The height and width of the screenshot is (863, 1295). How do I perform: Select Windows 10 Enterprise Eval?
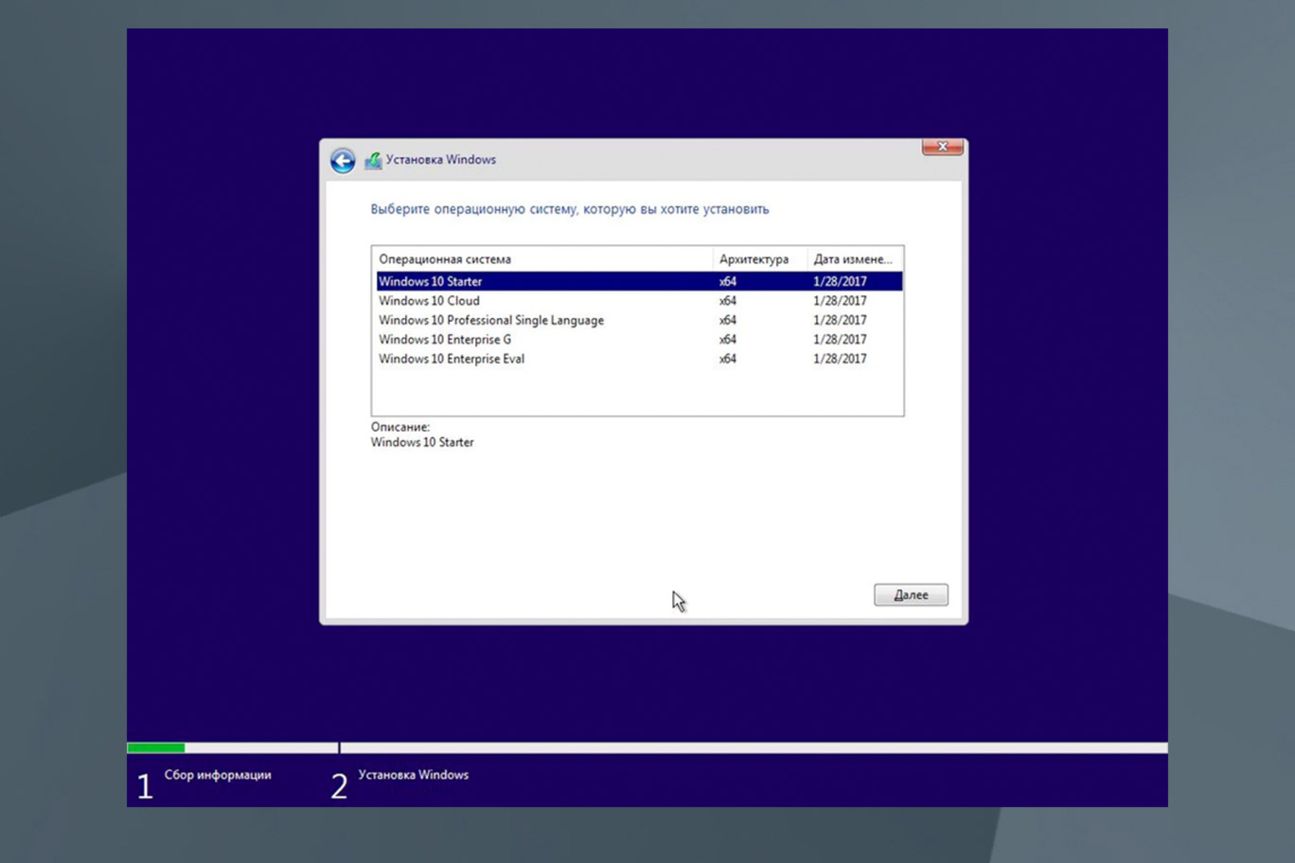(639, 359)
